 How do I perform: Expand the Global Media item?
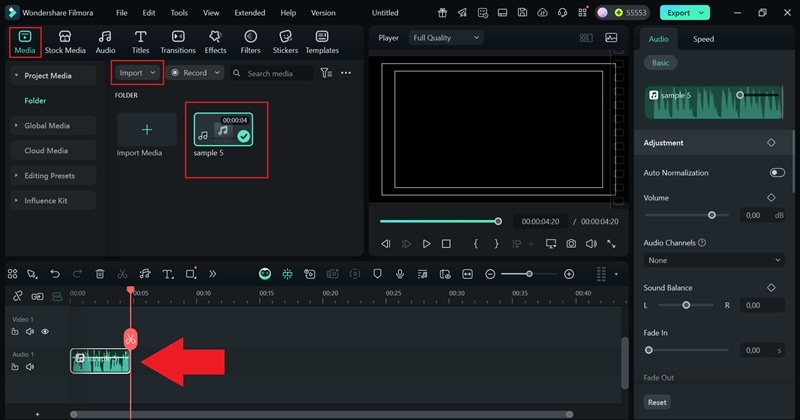point(16,126)
